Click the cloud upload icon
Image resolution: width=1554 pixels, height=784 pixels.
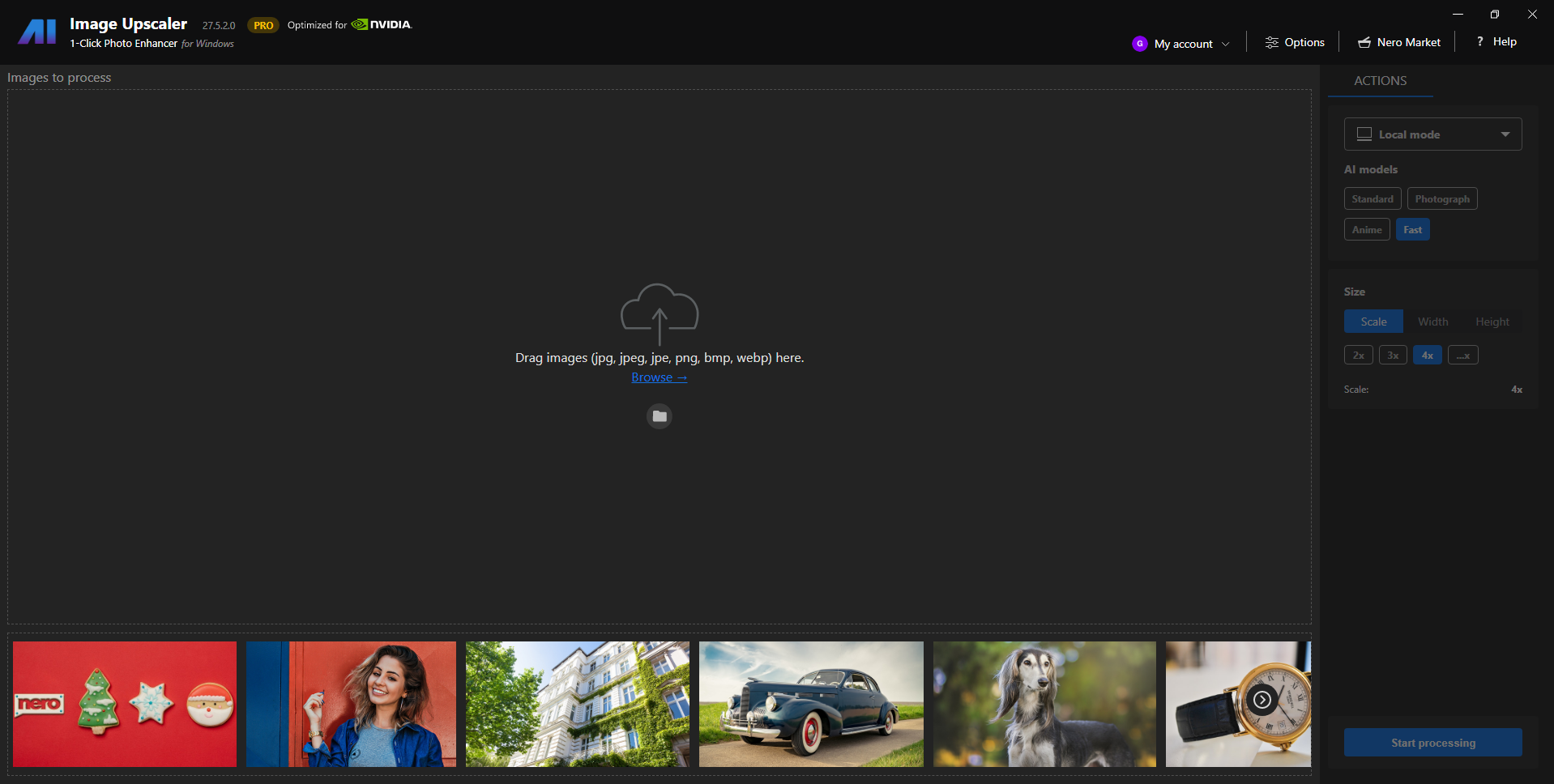point(660,312)
